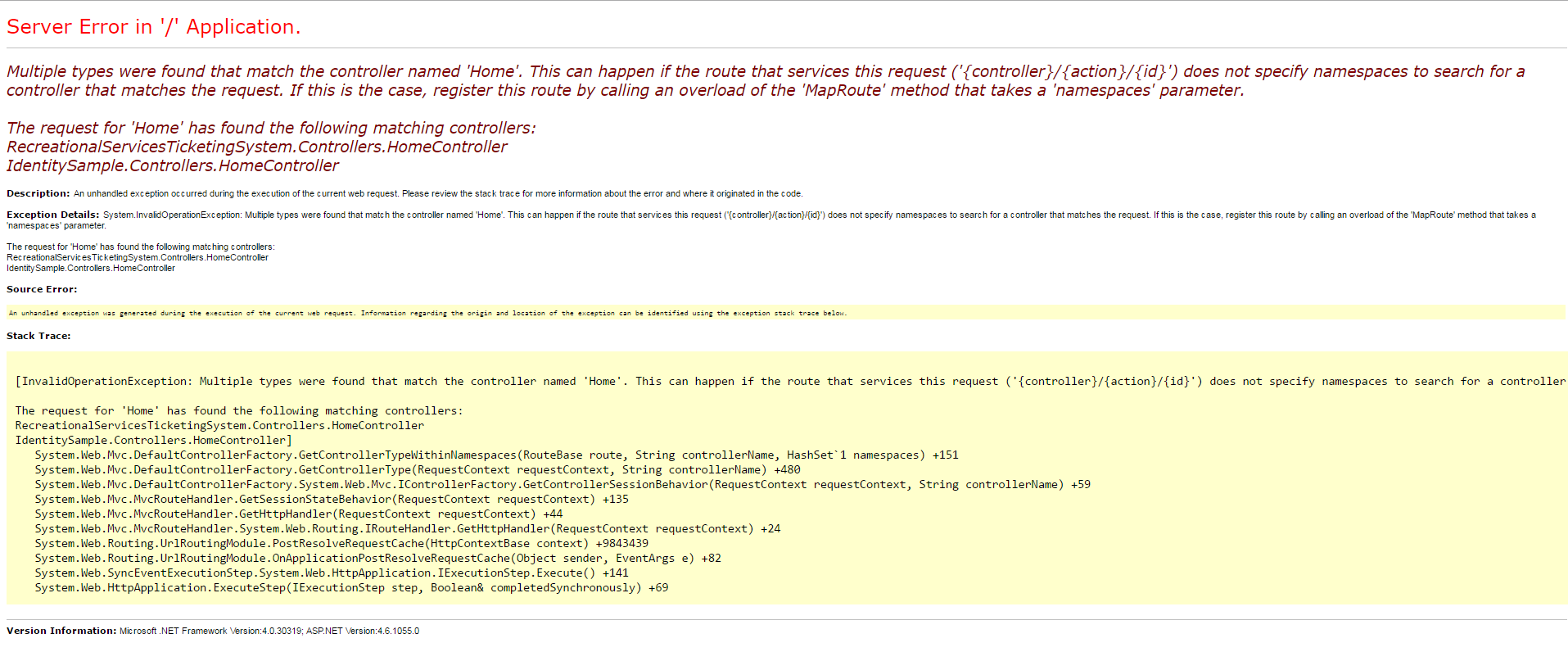
Task: Click the 'Stack Trace:' label
Action: tap(38, 336)
